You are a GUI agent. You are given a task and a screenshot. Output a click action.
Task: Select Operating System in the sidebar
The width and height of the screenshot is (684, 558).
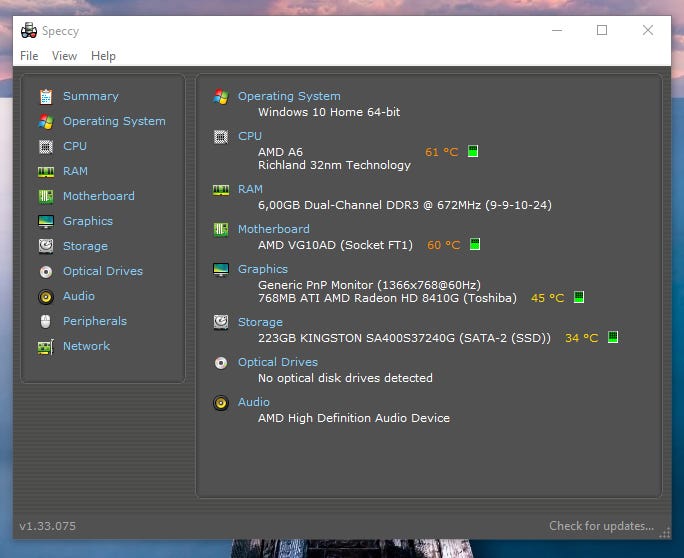click(x=114, y=121)
